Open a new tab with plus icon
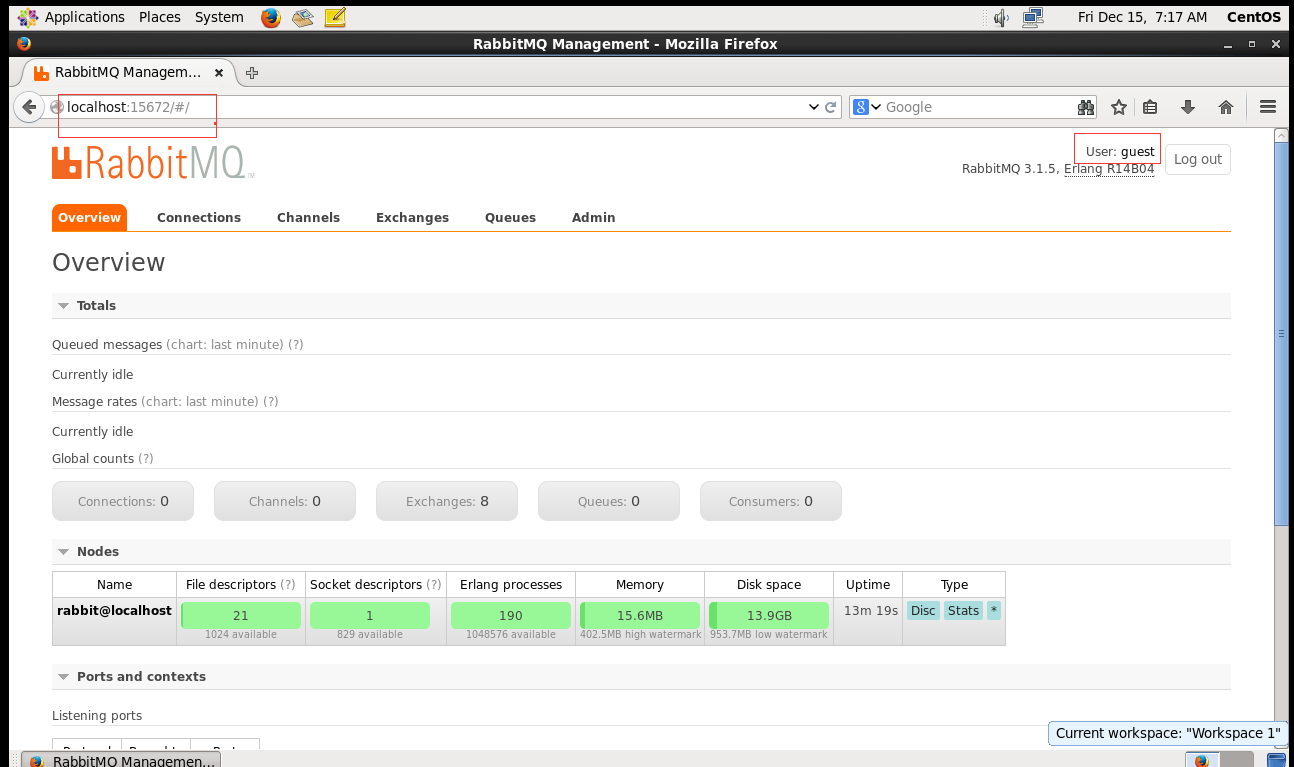This screenshot has width=1294, height=767. pos(252,73)
